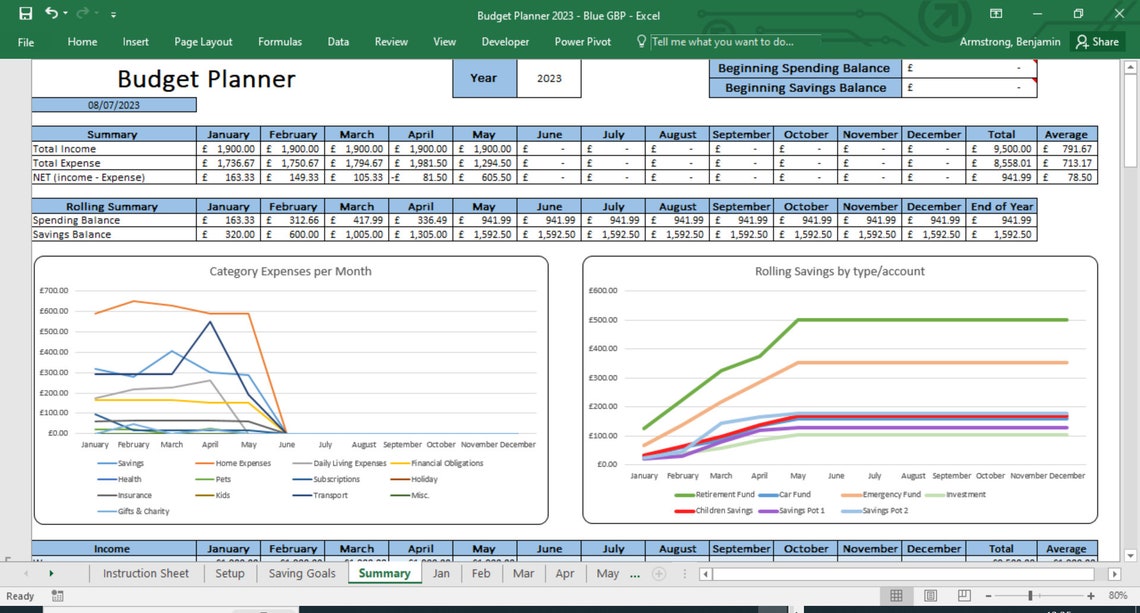The width and height of the screenshot is (1140, 613).
Task: Expand the Undo history dropdown arrow
Action: click(65, 13)
